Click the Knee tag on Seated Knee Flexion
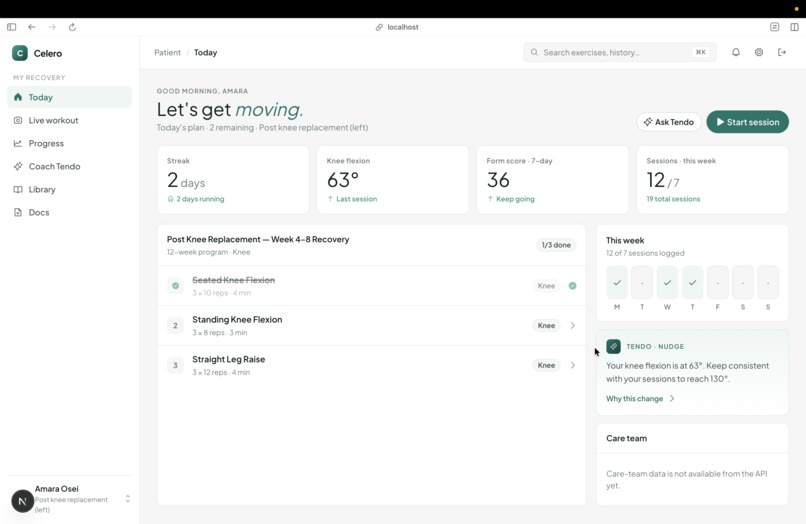Screen dimensions: 806x524 point(546,285)
